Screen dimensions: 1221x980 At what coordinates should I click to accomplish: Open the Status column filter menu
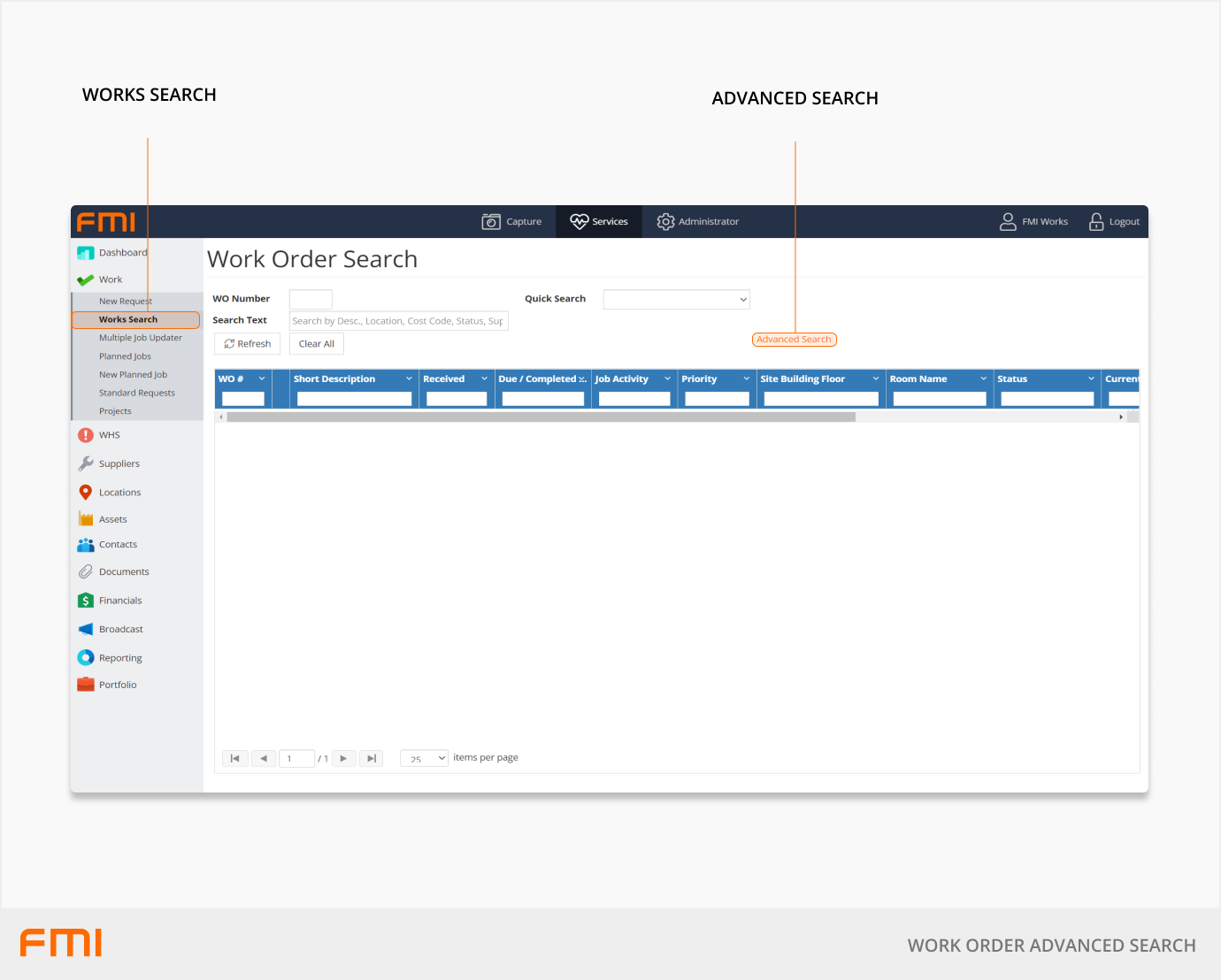pos(1091,379)
